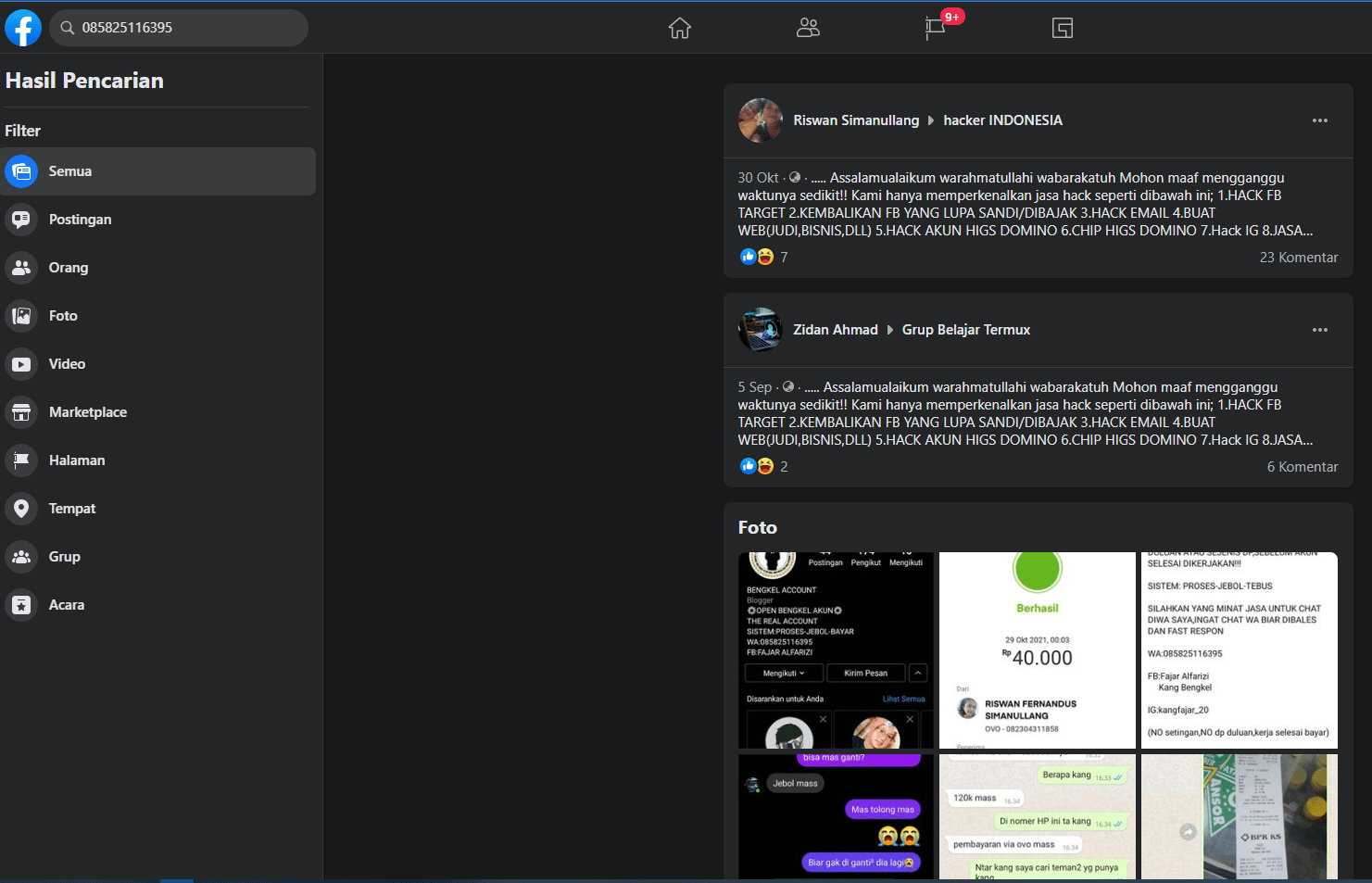The image size is (1372, 883).
Task: Open options menu on Riswan Simanullang post
Action: pyautogui.click(x=1320, y=120)
